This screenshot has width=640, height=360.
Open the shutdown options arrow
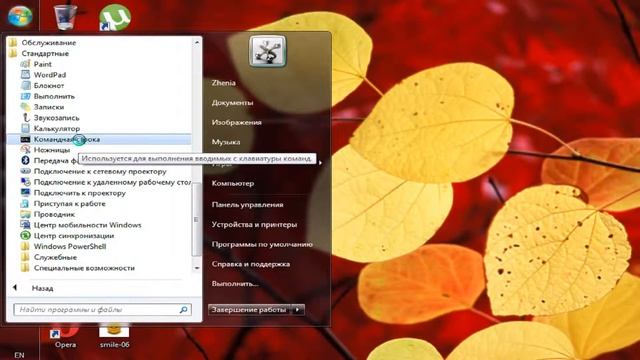pyautogui.click(x=298, y=310)
